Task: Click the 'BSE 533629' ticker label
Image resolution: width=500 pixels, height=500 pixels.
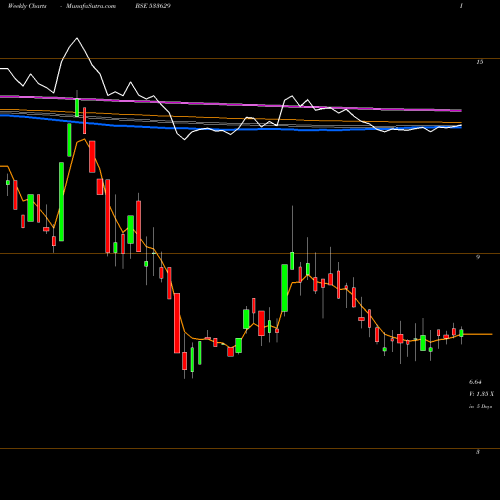Action: (x=153, y=6)
